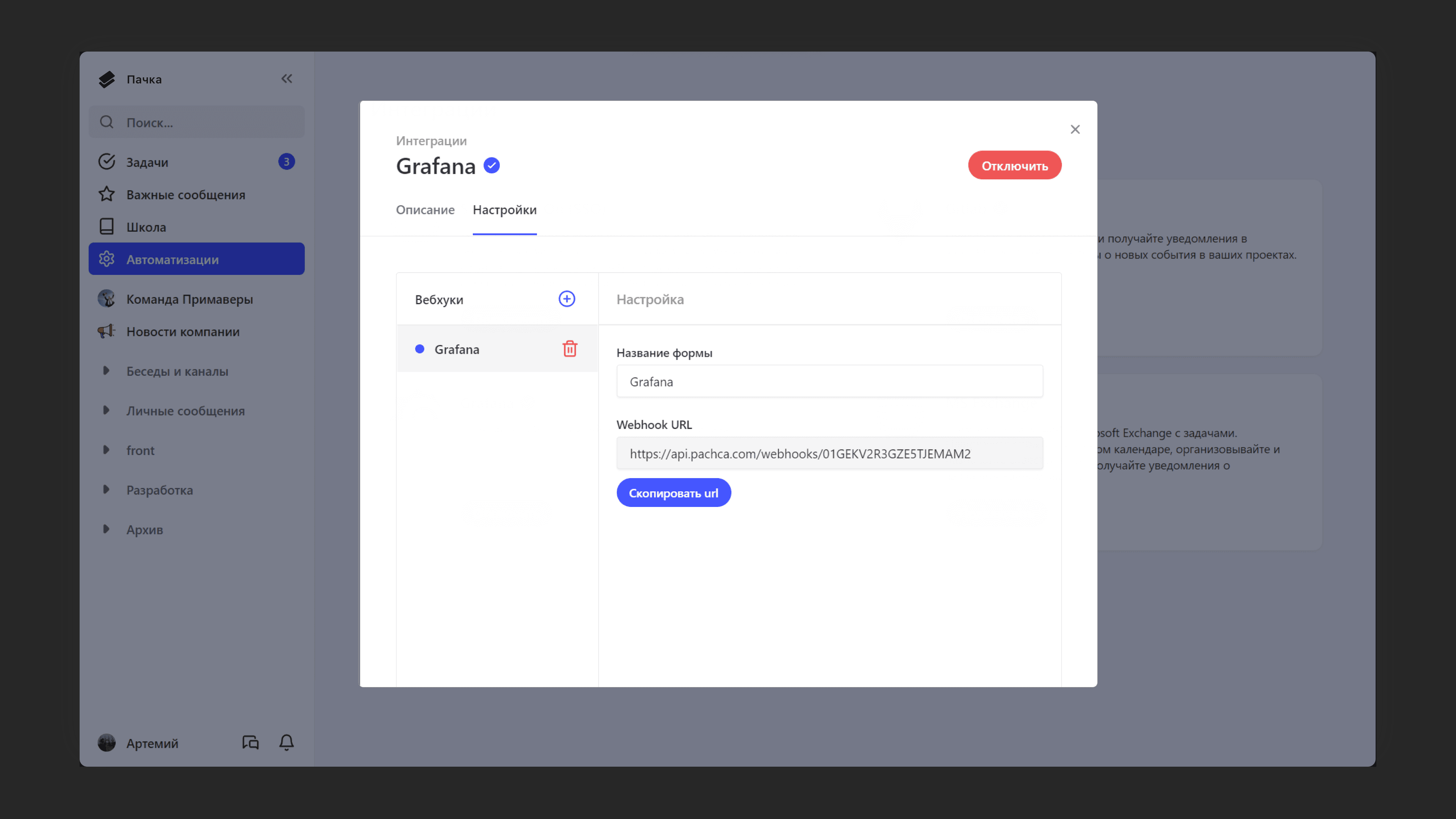1456x819 pixels.
Task: Click Скопировать url button
Action: (673, 493)
